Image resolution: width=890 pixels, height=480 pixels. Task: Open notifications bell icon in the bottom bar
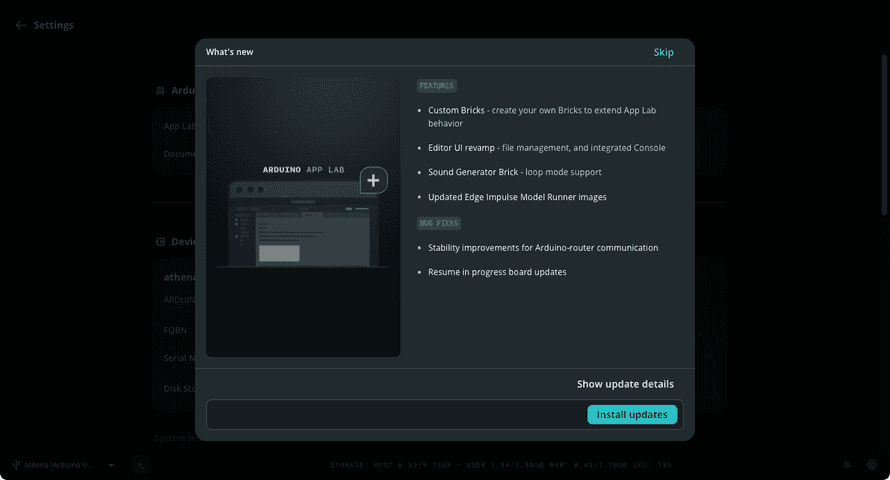847,465
